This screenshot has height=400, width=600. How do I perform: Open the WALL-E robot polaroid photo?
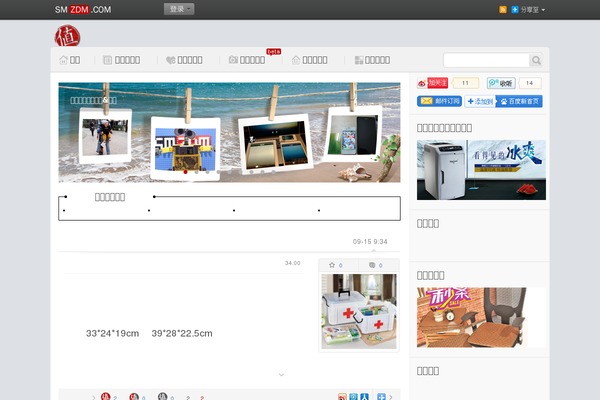coord(185,149)
